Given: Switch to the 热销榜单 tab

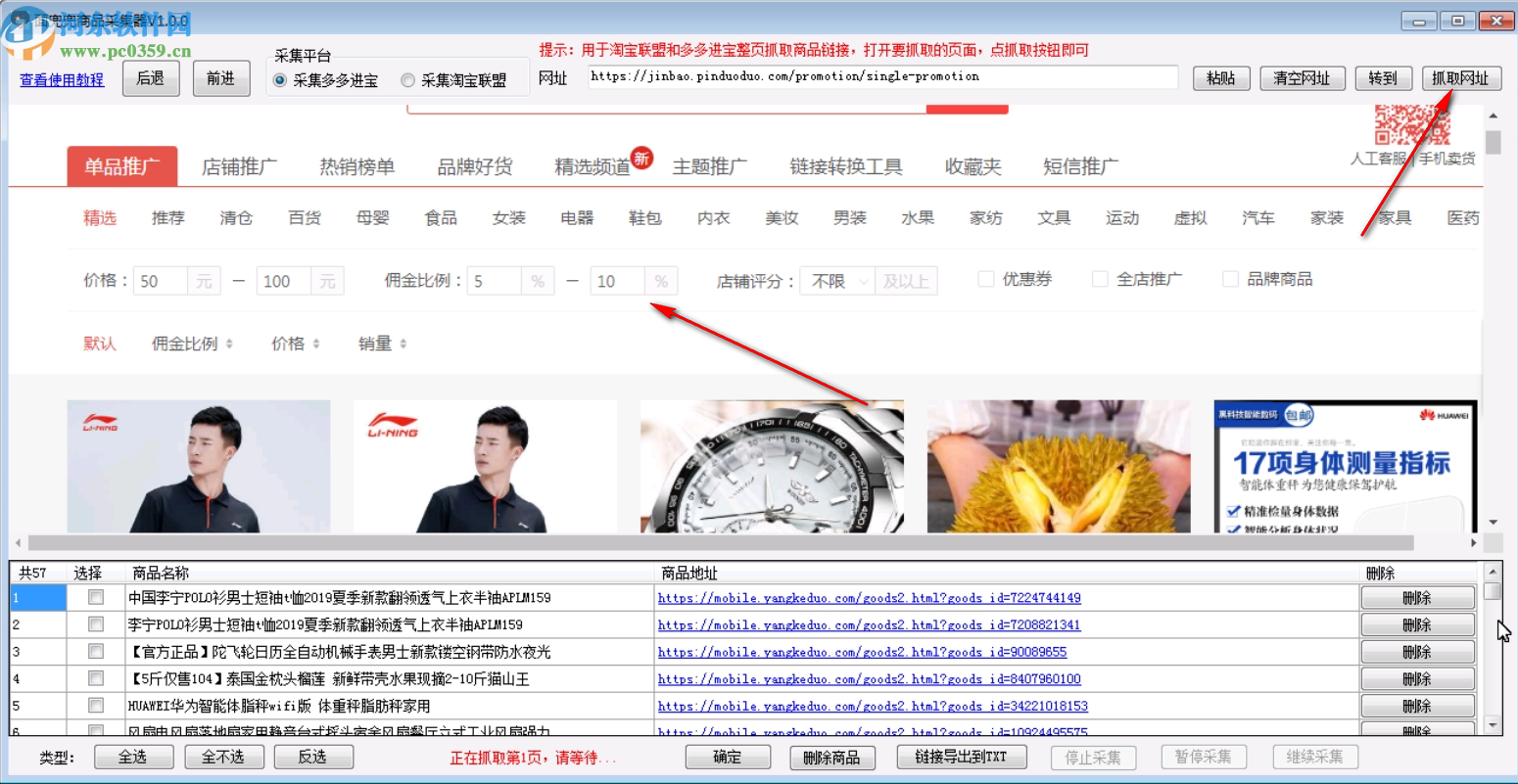Looking at the screenshot, I should pyautogui.click(x=358, y=166).
